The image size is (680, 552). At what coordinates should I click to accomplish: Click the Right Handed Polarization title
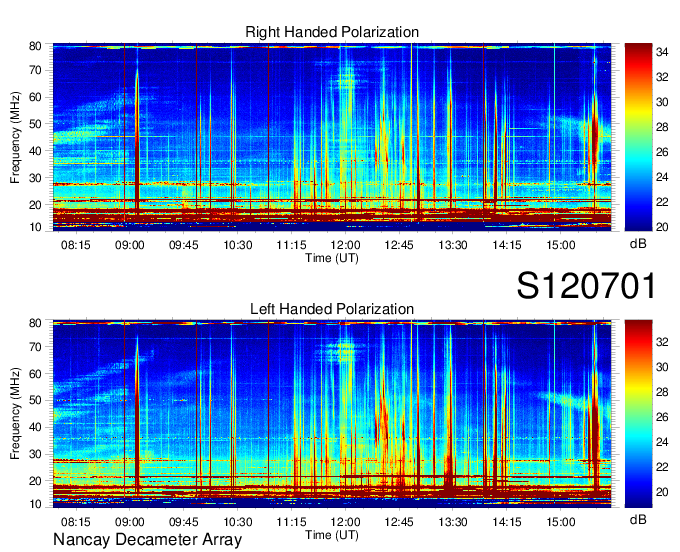tap(332, 32)
